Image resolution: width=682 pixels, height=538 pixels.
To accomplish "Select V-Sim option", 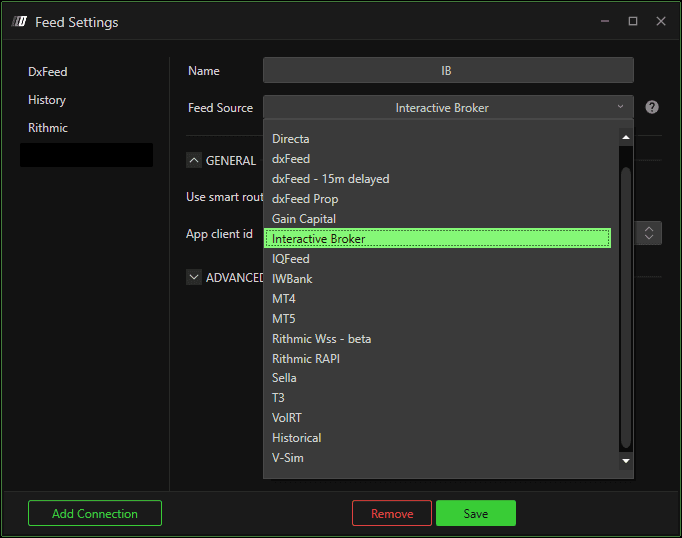I will 437,458.
